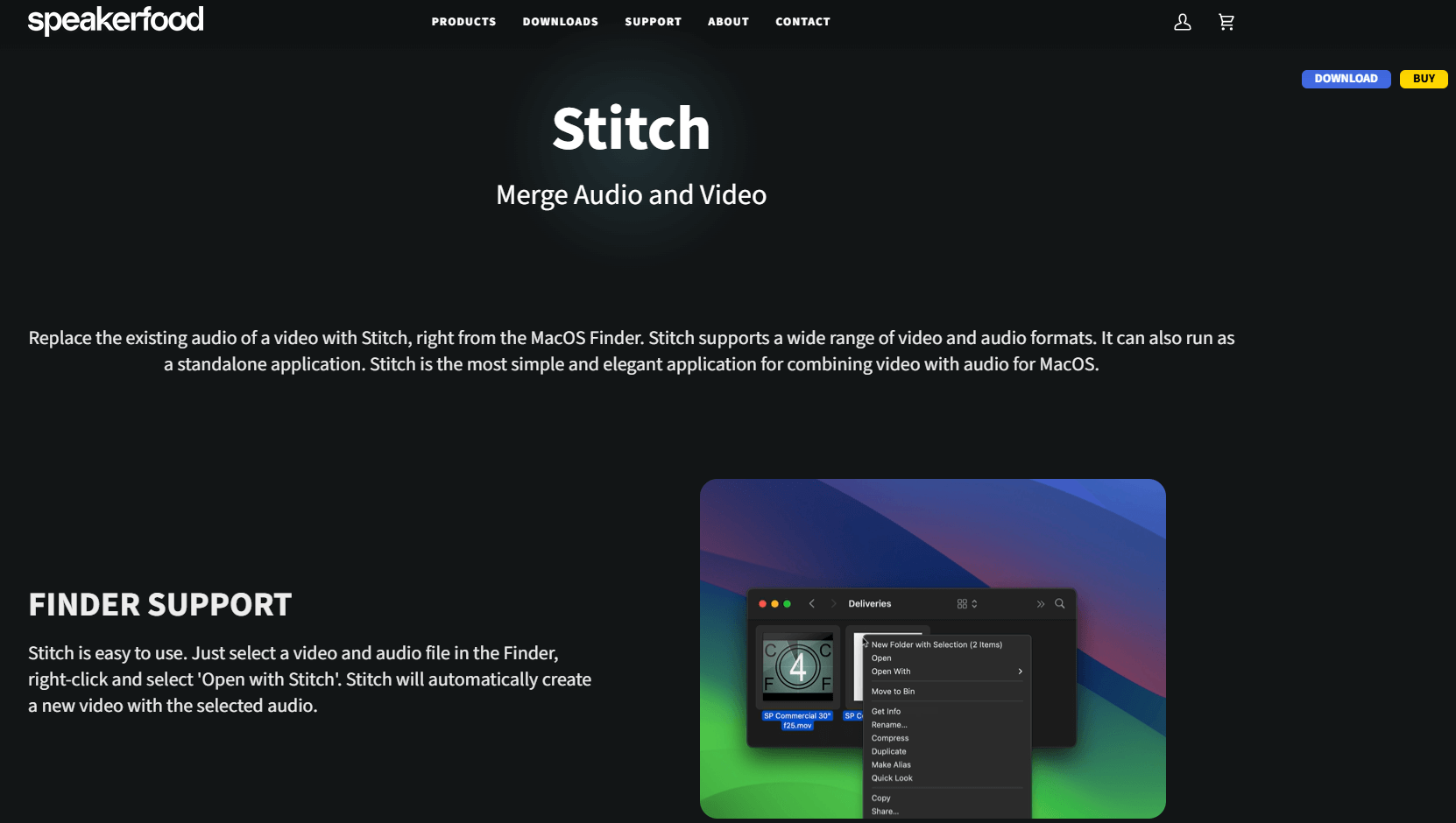The width and height of the screenshot is (1456, 823).
Task: Choose Move to Bin menu entry
Action: click(x=893, y=691)
